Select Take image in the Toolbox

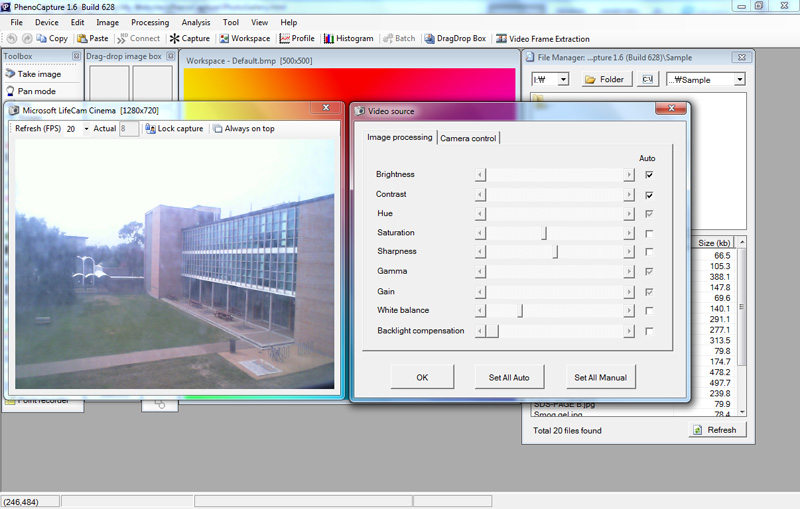tap(33, 74)
